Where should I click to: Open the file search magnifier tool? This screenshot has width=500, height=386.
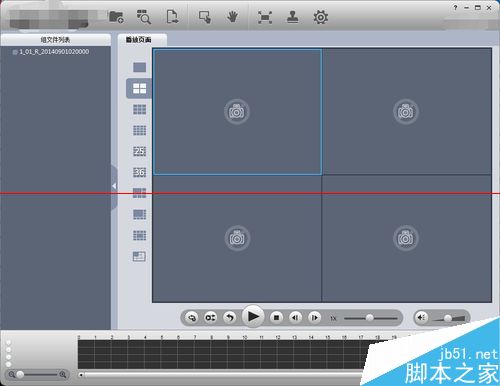[x=144, y=17]
